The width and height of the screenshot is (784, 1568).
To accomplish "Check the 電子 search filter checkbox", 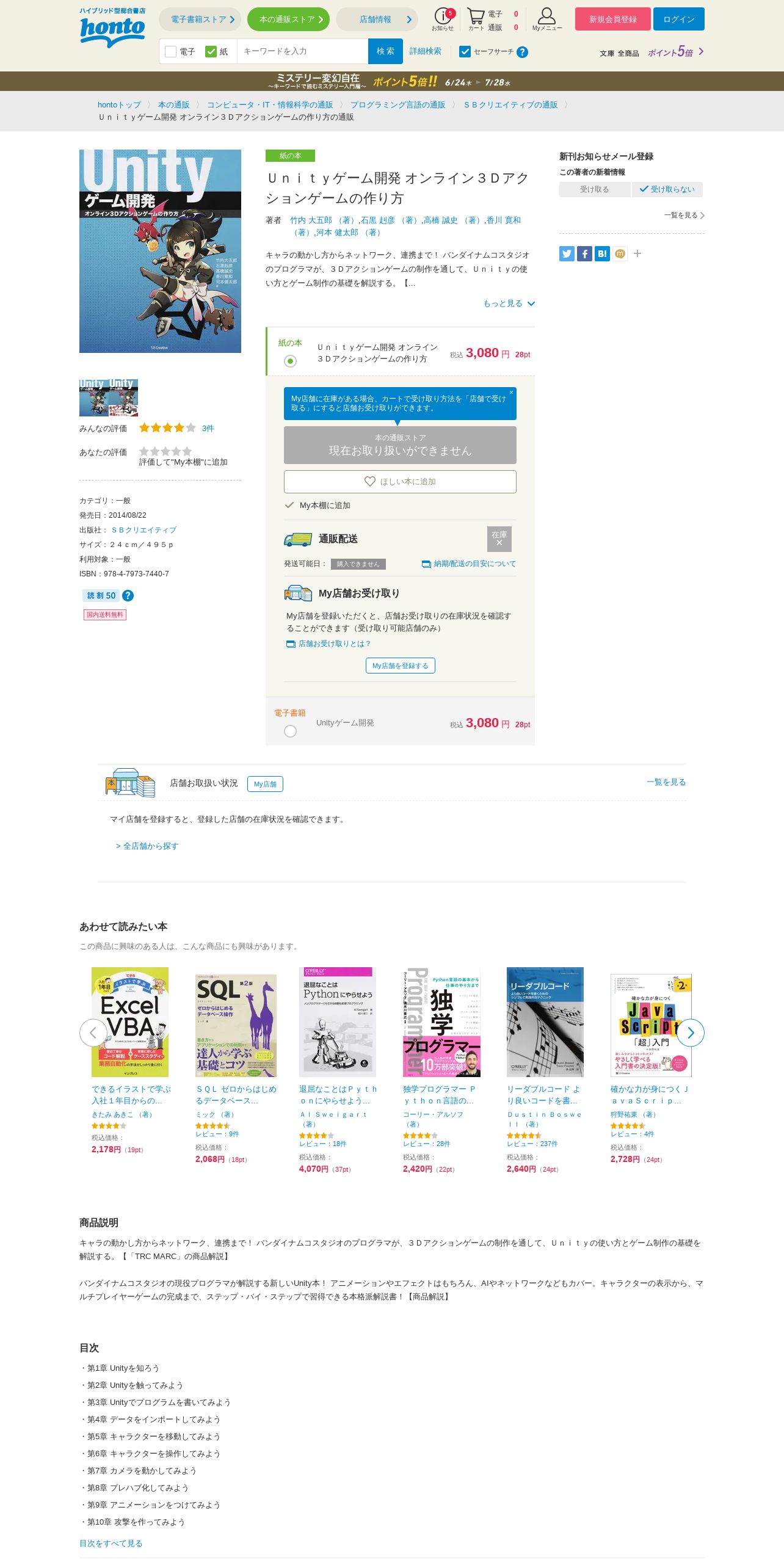I will 171,51.
